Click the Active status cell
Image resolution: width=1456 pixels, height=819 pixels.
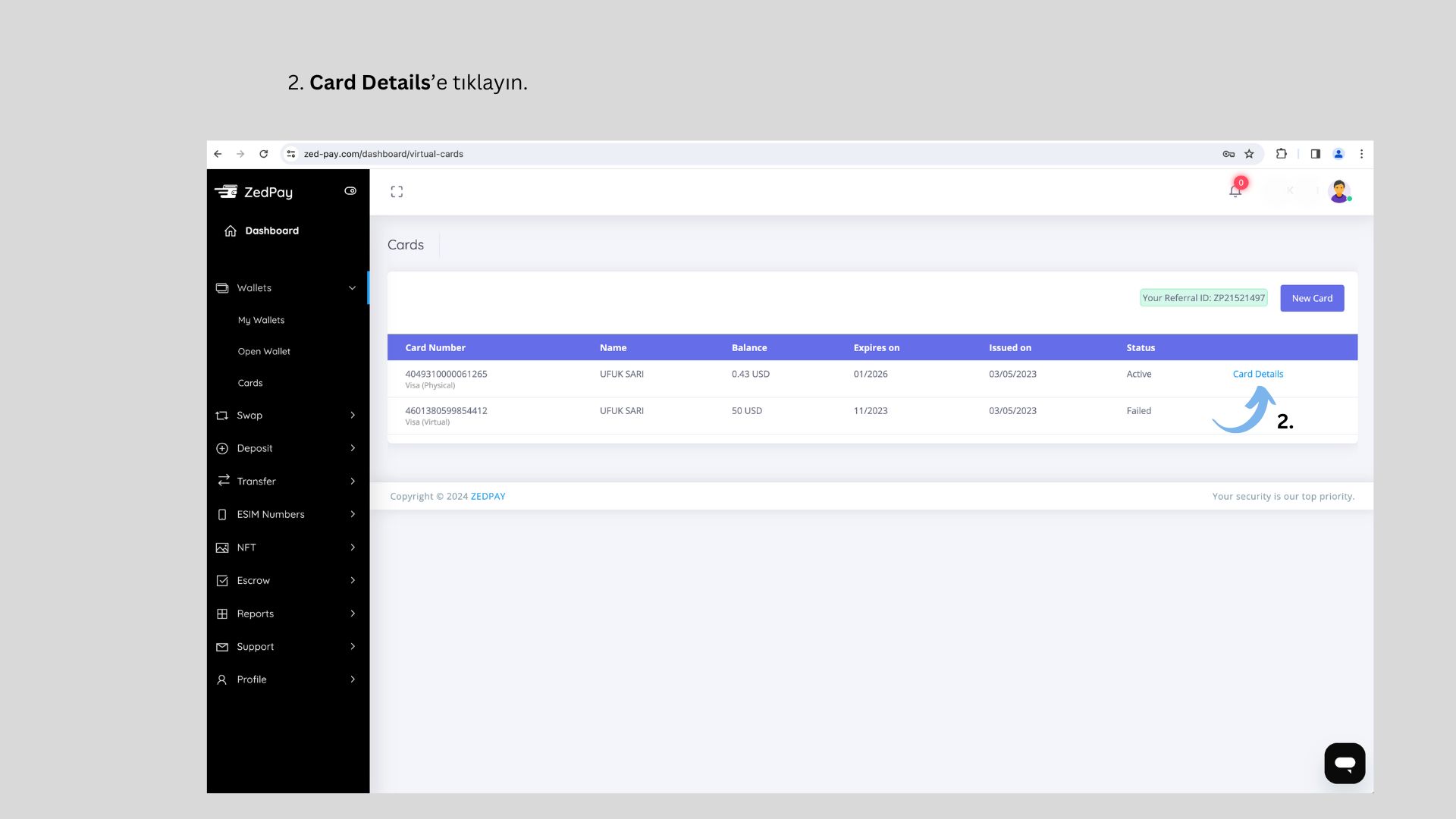1139,374
